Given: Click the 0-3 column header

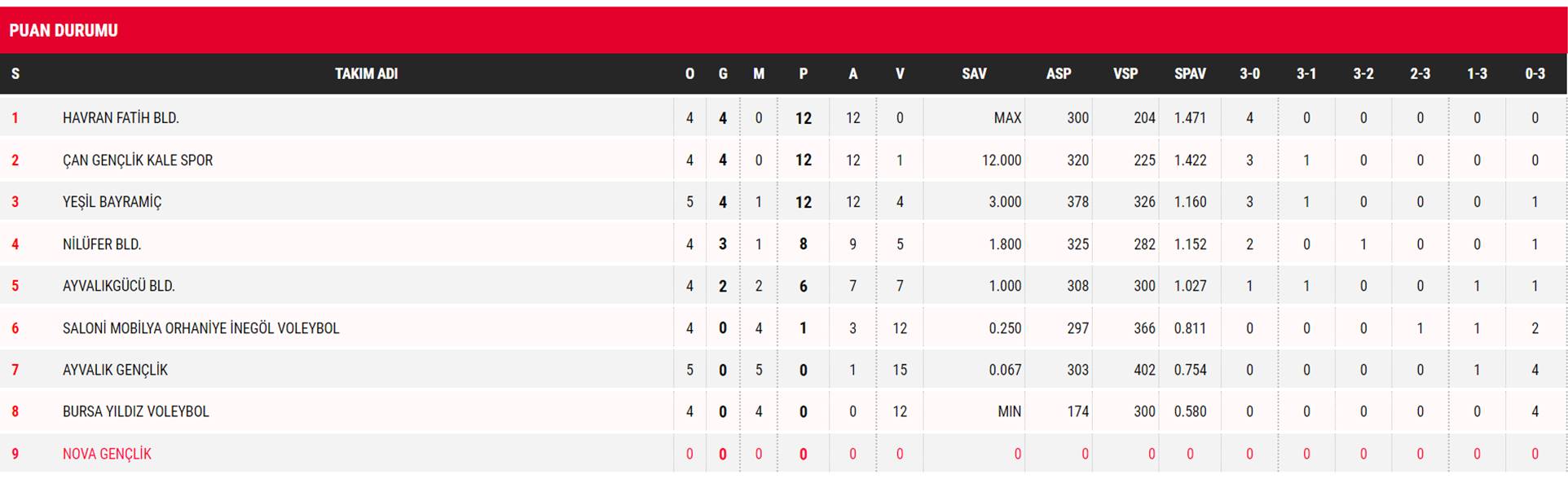Looking at the screenshot, I should (1535, 74).
